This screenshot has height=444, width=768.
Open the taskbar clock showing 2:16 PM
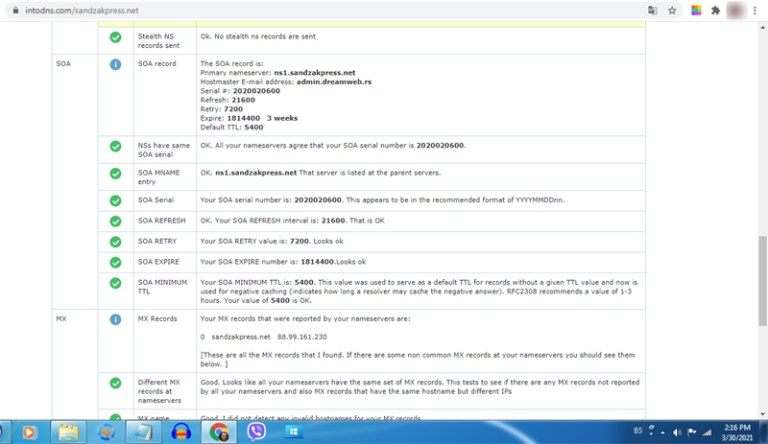[x=738, y=431]
